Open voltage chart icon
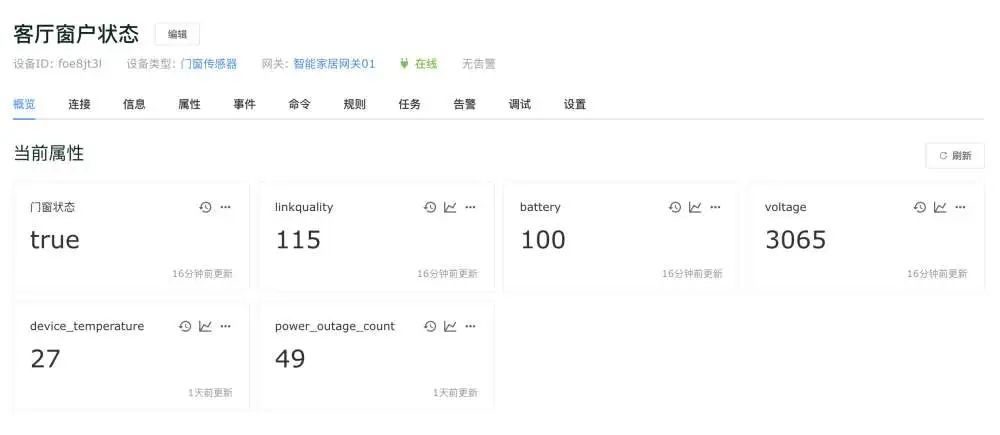The image size is (1000, 435). pos(940,207)
